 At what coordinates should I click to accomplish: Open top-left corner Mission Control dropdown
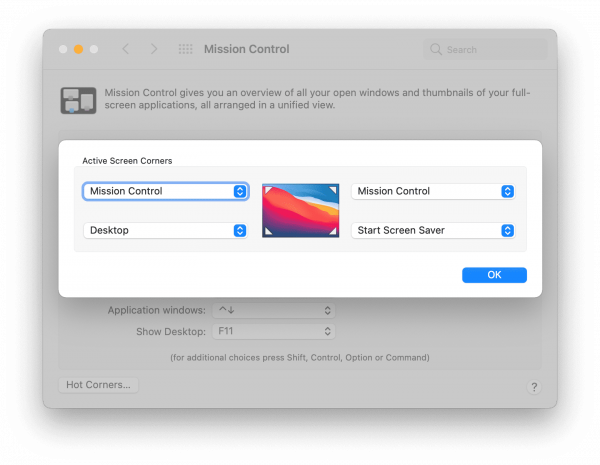click(x=166, y=191)
